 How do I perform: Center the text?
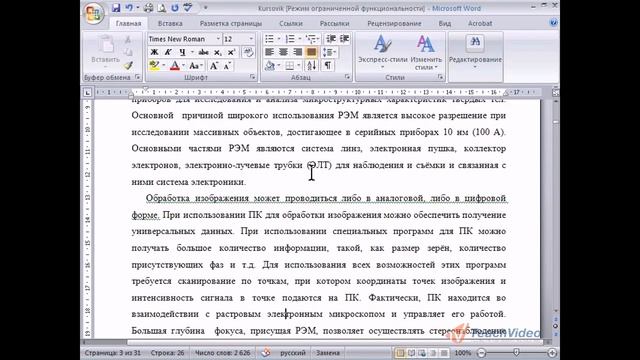tap(283, 52)
